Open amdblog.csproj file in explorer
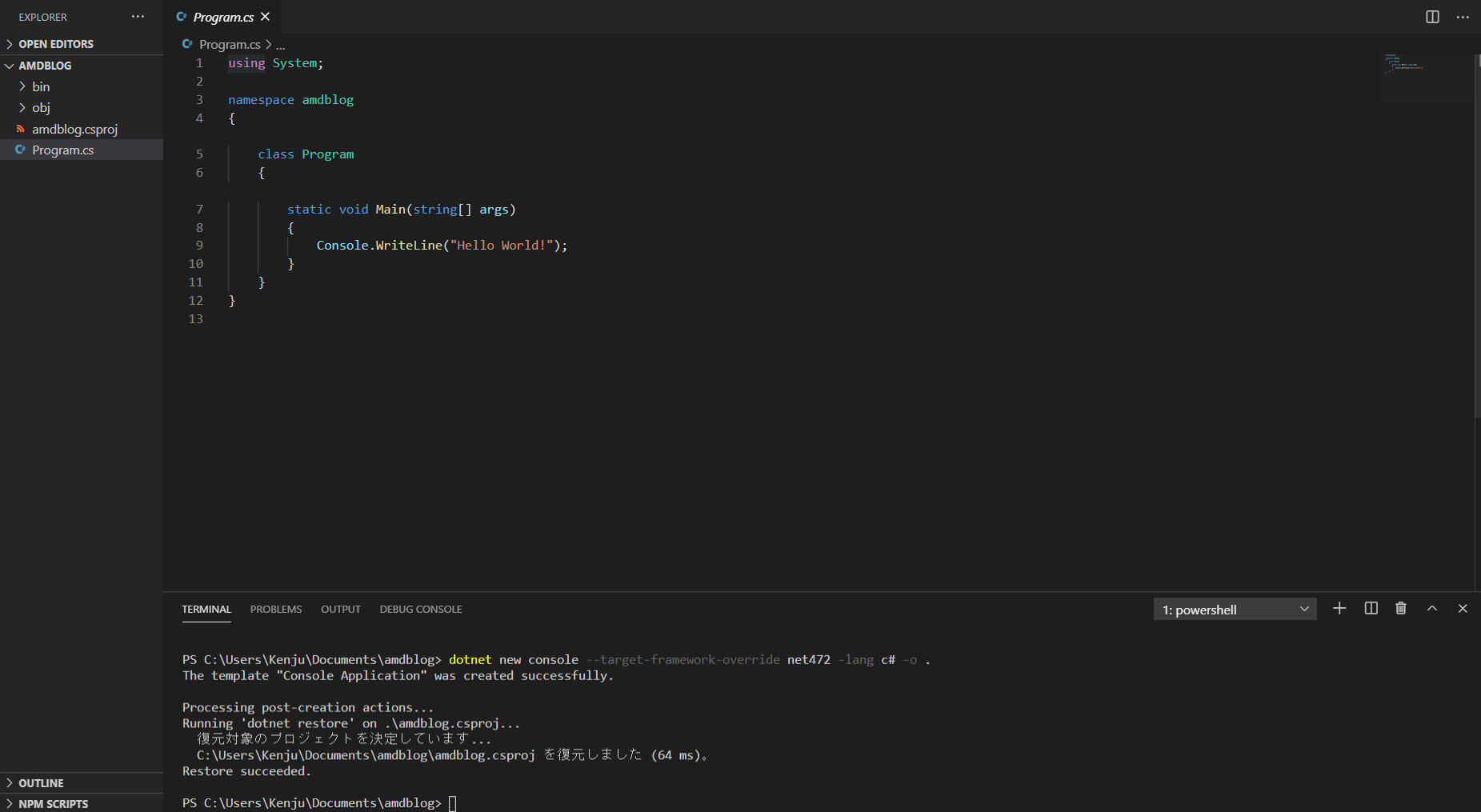Image resolution: width=1481 pixels, height=812 pixels. pyautogui.click(x=74, y=129)
